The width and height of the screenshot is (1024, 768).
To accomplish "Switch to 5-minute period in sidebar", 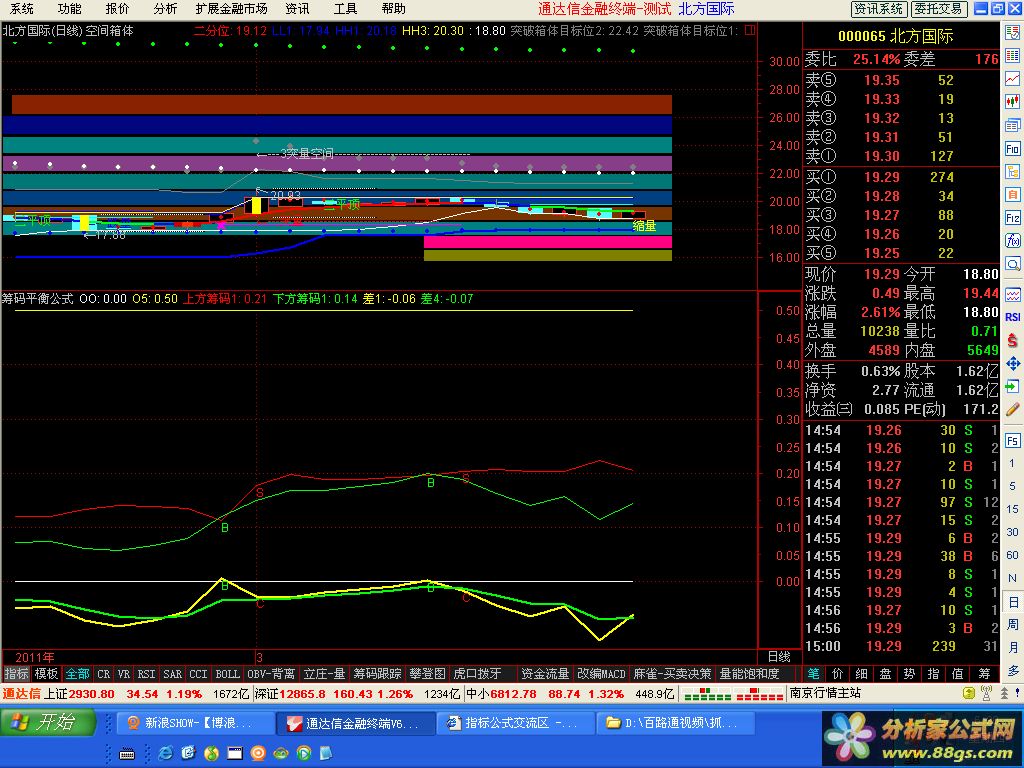I will [x=1012, y=486].
